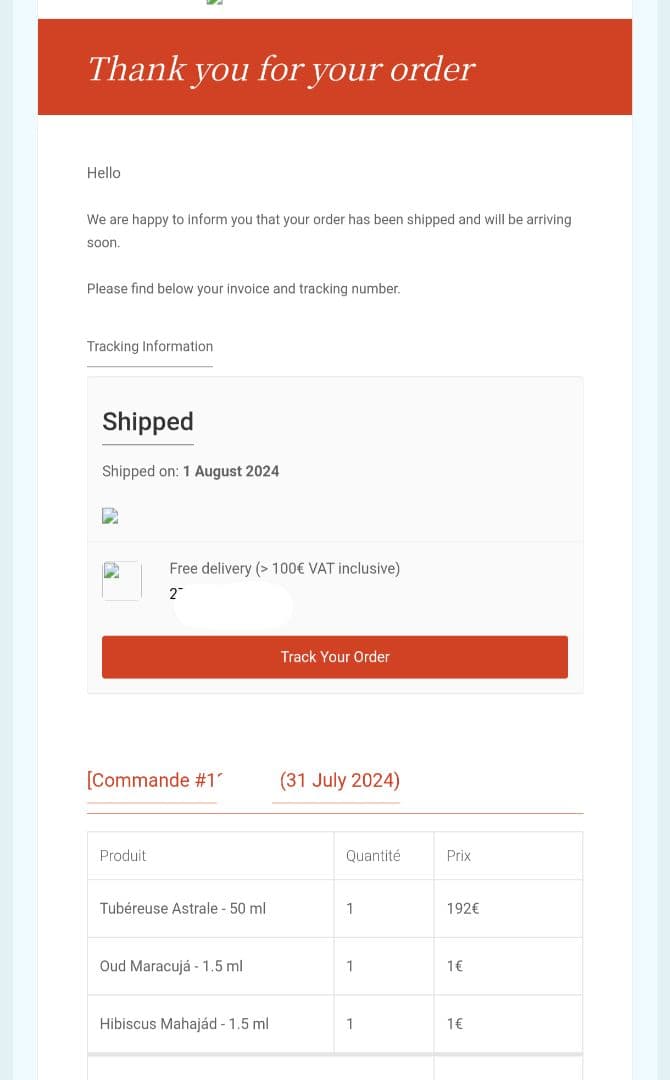Click the (31 July 2024) order date
Viewport: 670px width, 1080px height.
(x=340, y=780)
